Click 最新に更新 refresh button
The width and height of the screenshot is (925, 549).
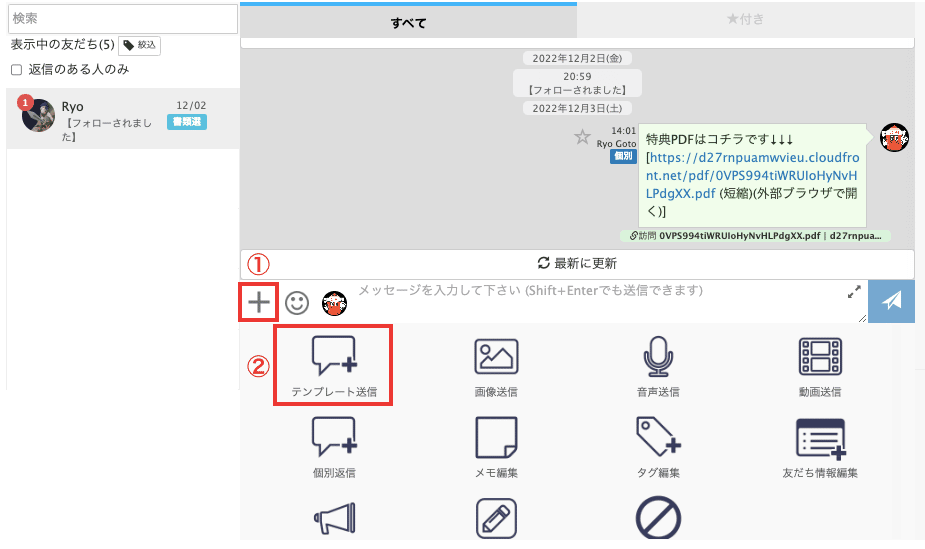click(x=577, y=264)
